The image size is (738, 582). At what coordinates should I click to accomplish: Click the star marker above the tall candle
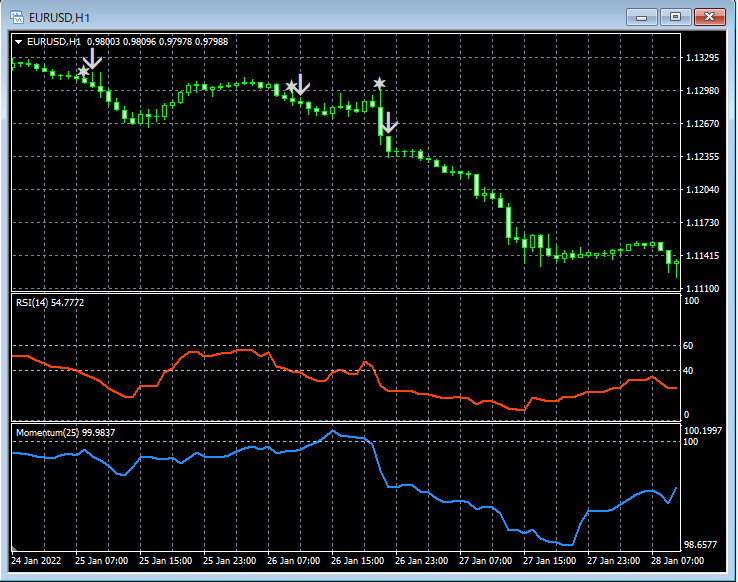(379, 83)
